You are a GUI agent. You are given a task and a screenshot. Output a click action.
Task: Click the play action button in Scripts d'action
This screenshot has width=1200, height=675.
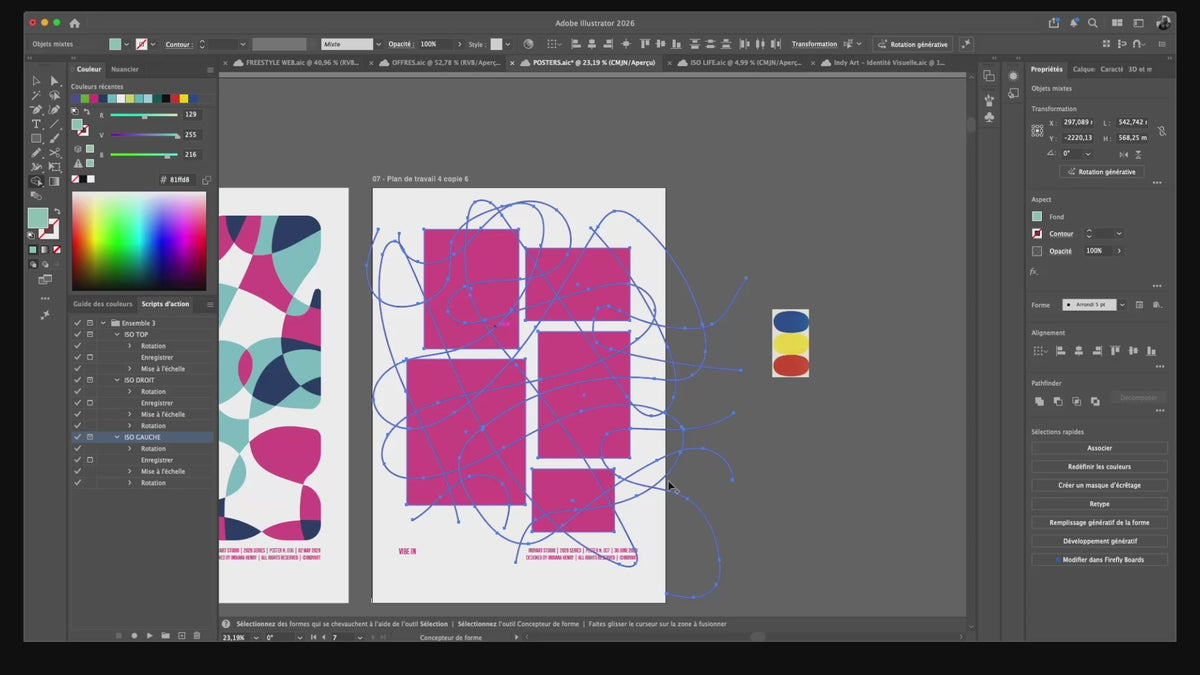coord(150,635)
